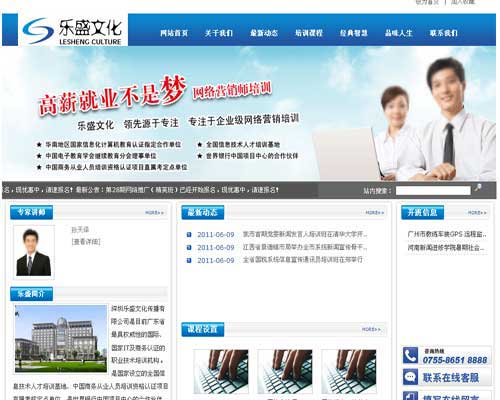Click the online customer service chat icon
This screenshot has height=400, width=500.
tap(410, 377)
